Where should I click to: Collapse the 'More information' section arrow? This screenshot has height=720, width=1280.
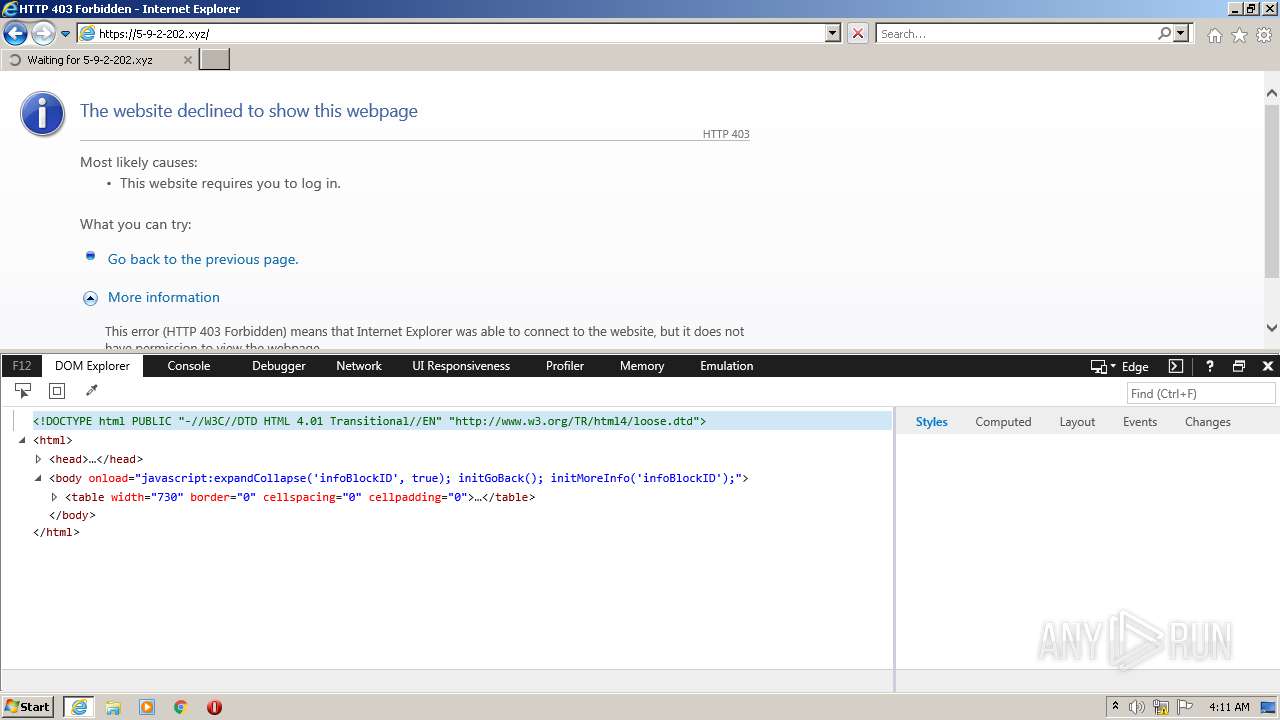pos(90,298)
